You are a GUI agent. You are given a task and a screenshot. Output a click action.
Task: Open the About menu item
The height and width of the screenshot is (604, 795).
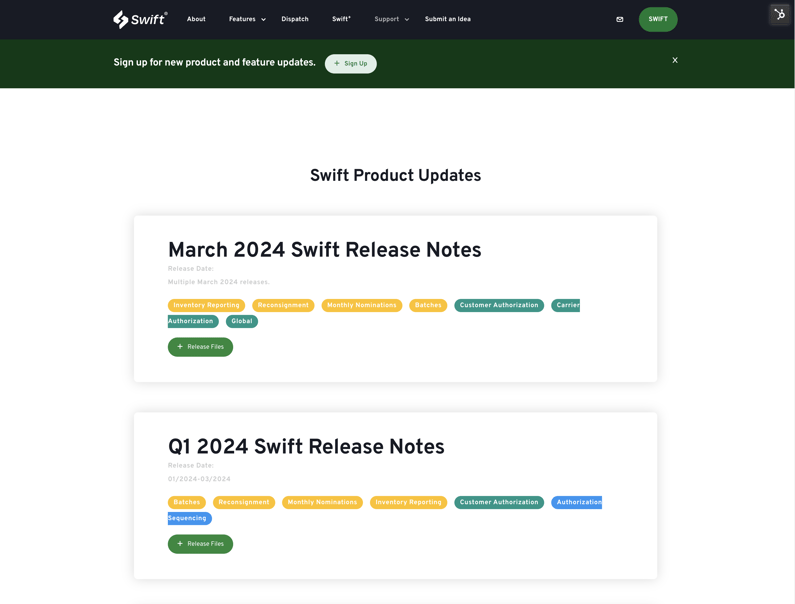point(196,19)
